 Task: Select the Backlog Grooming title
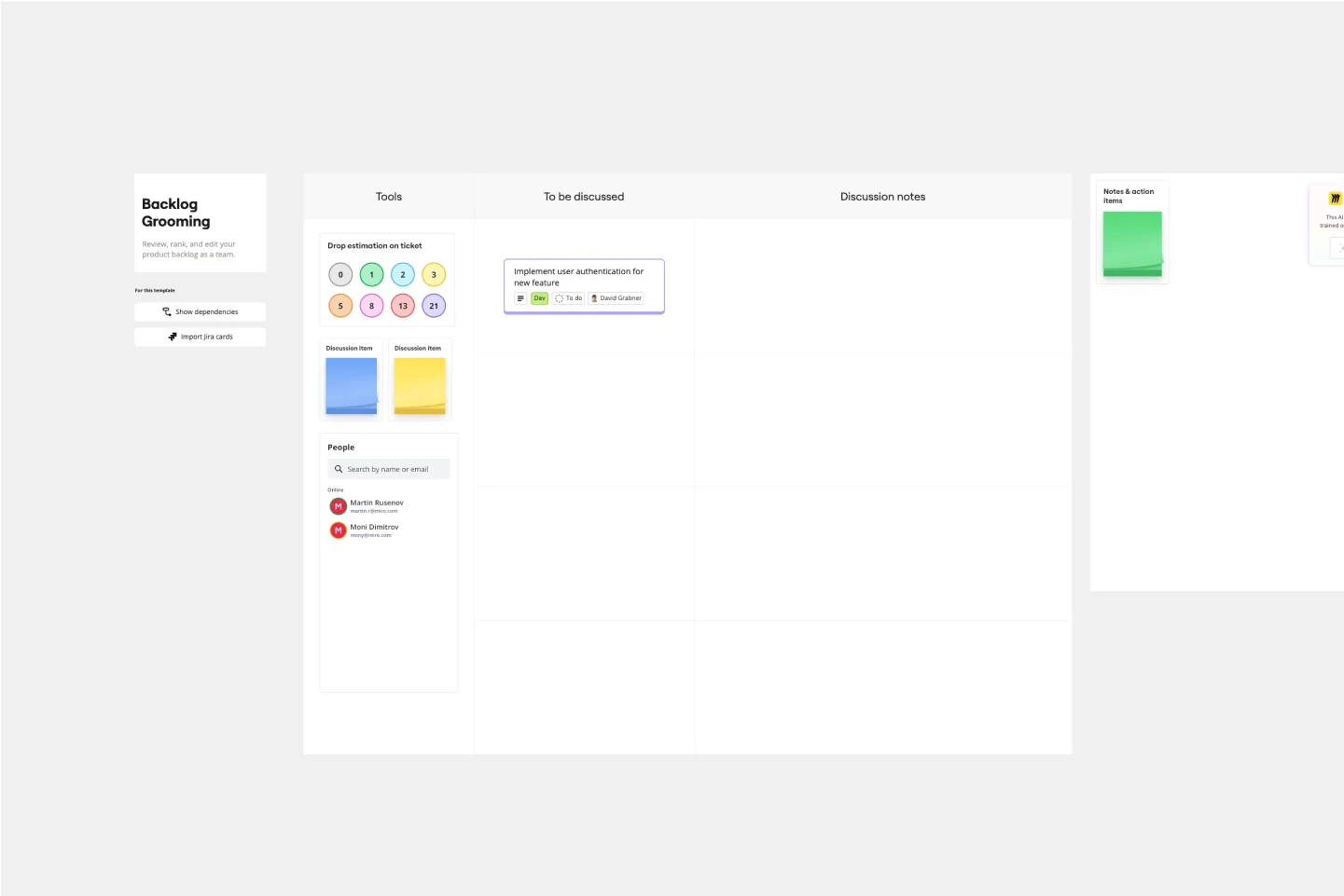pyautogui.click(x=176, y=213)
